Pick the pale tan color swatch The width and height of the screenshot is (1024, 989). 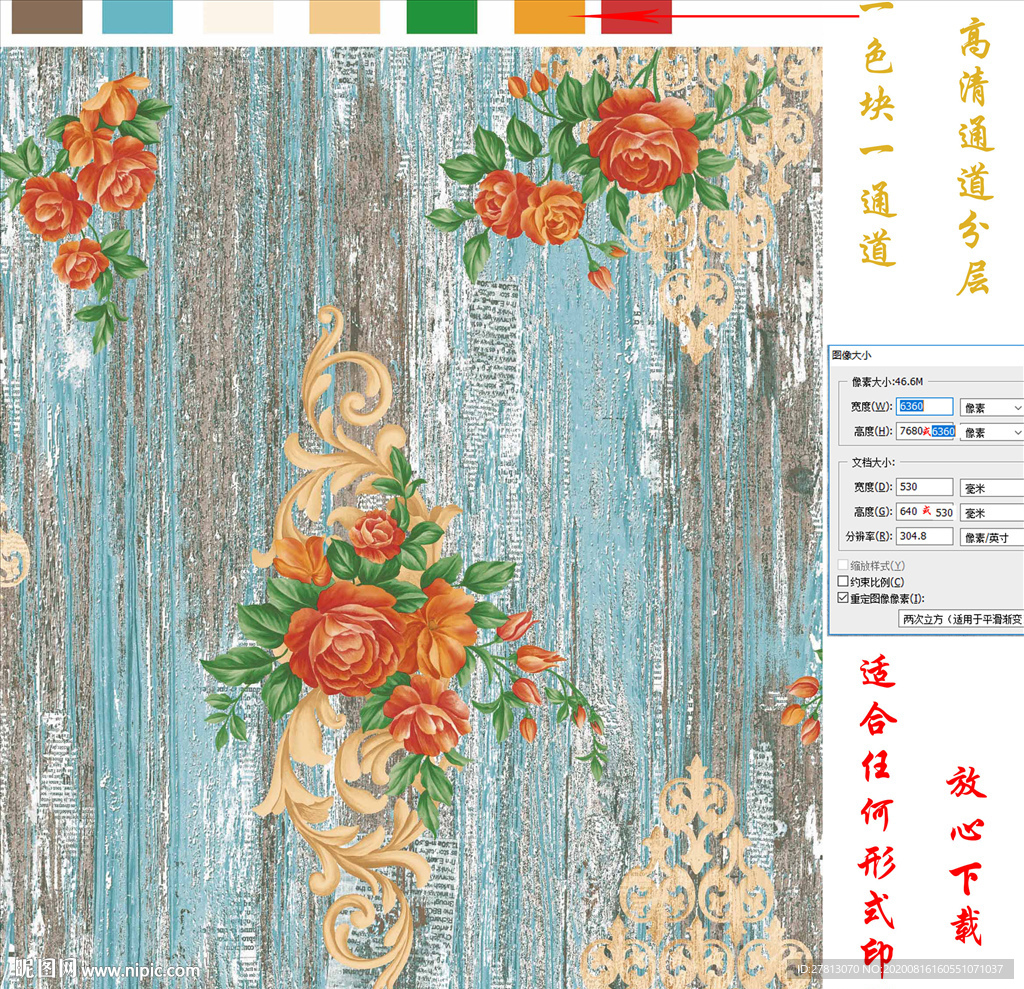pos(344,16)
